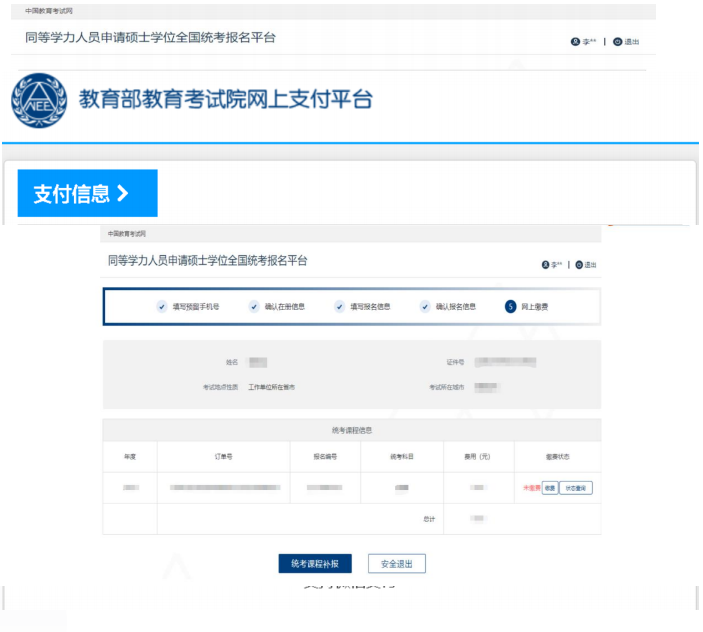
Task: Click the checkmark icon for 填写预留手机号
Action: [162, 307]
